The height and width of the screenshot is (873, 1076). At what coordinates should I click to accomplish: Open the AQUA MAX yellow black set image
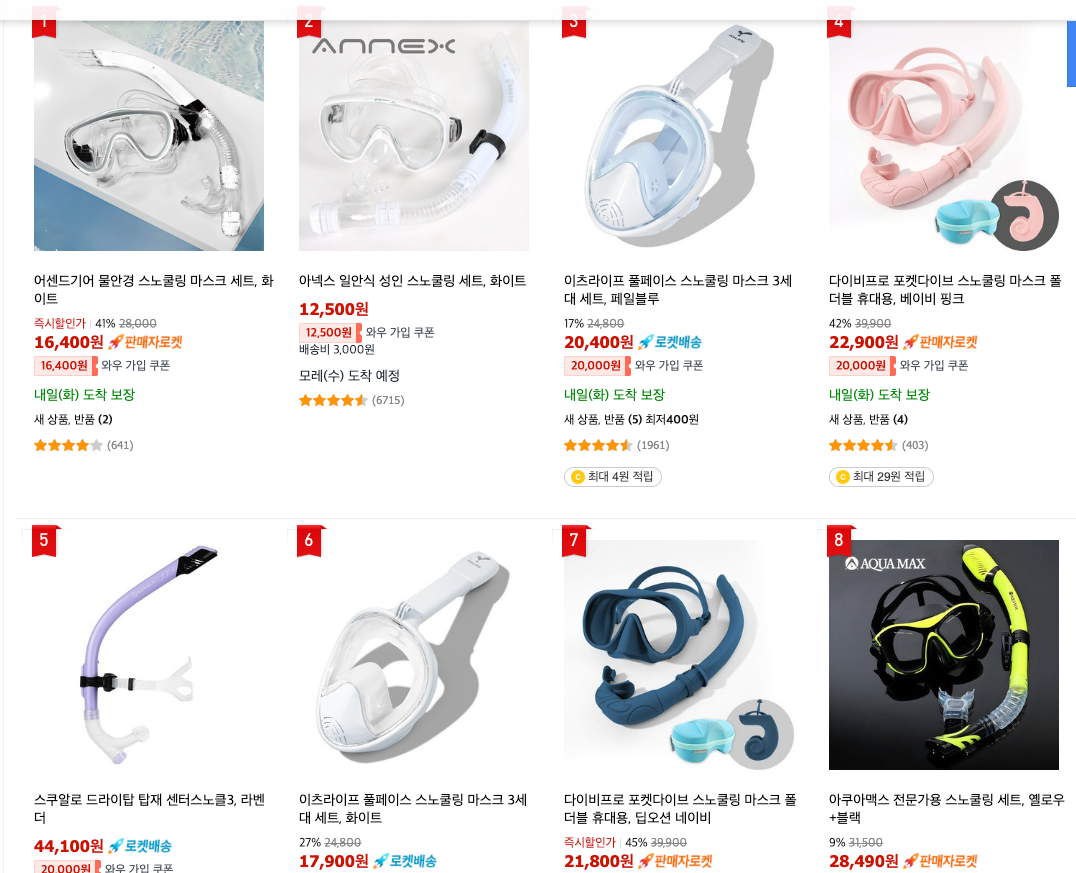pyautogui.click(x=944, y=655)
